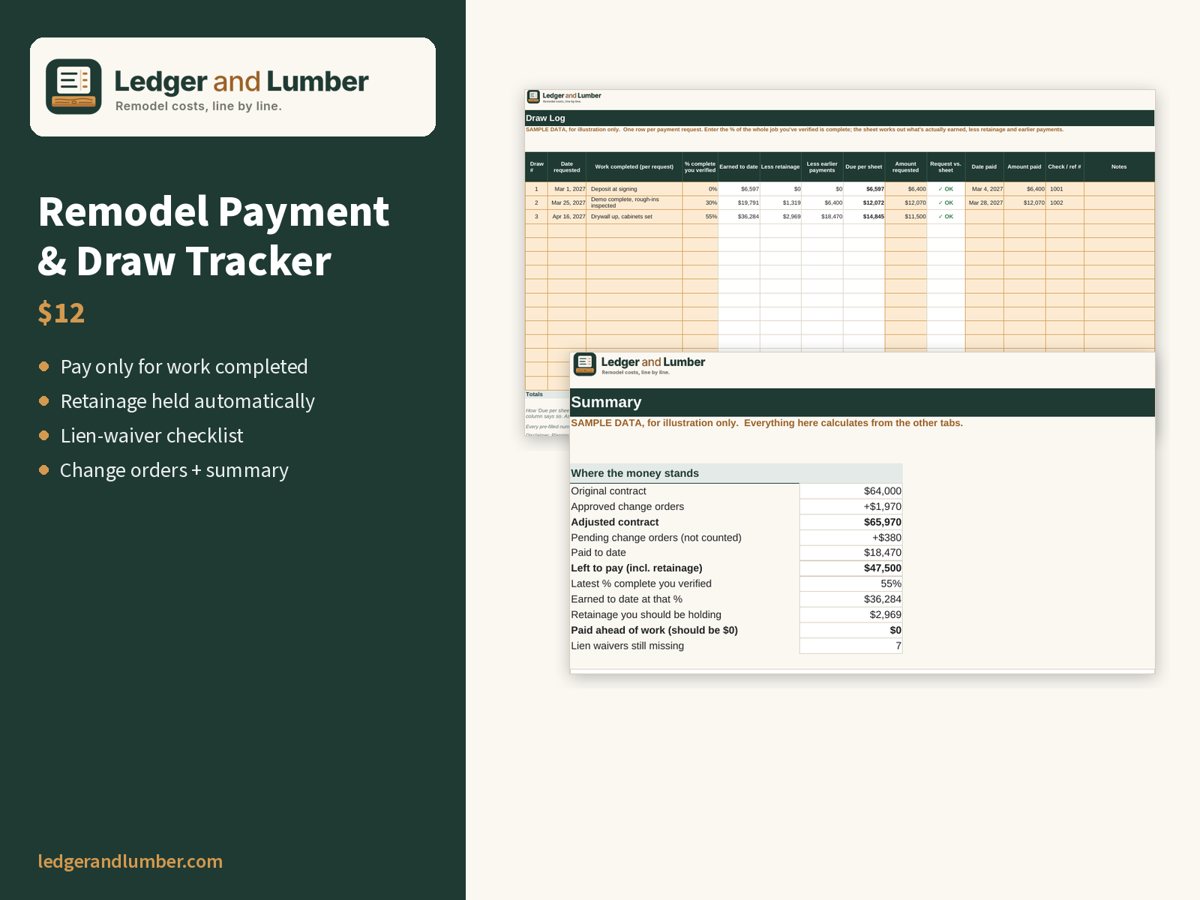Click the 'Remodel costs, line by line.' tagline in the brand card
Screen dimensions: 1200x900
coord(198,106)
